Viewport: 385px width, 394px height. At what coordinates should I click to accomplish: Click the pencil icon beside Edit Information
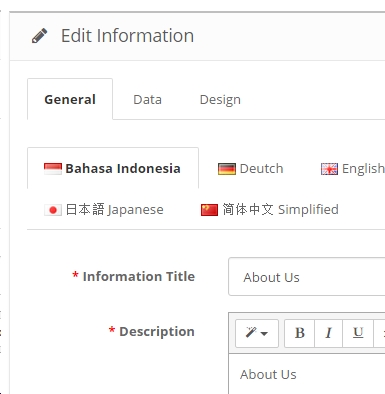click(39, 36)
